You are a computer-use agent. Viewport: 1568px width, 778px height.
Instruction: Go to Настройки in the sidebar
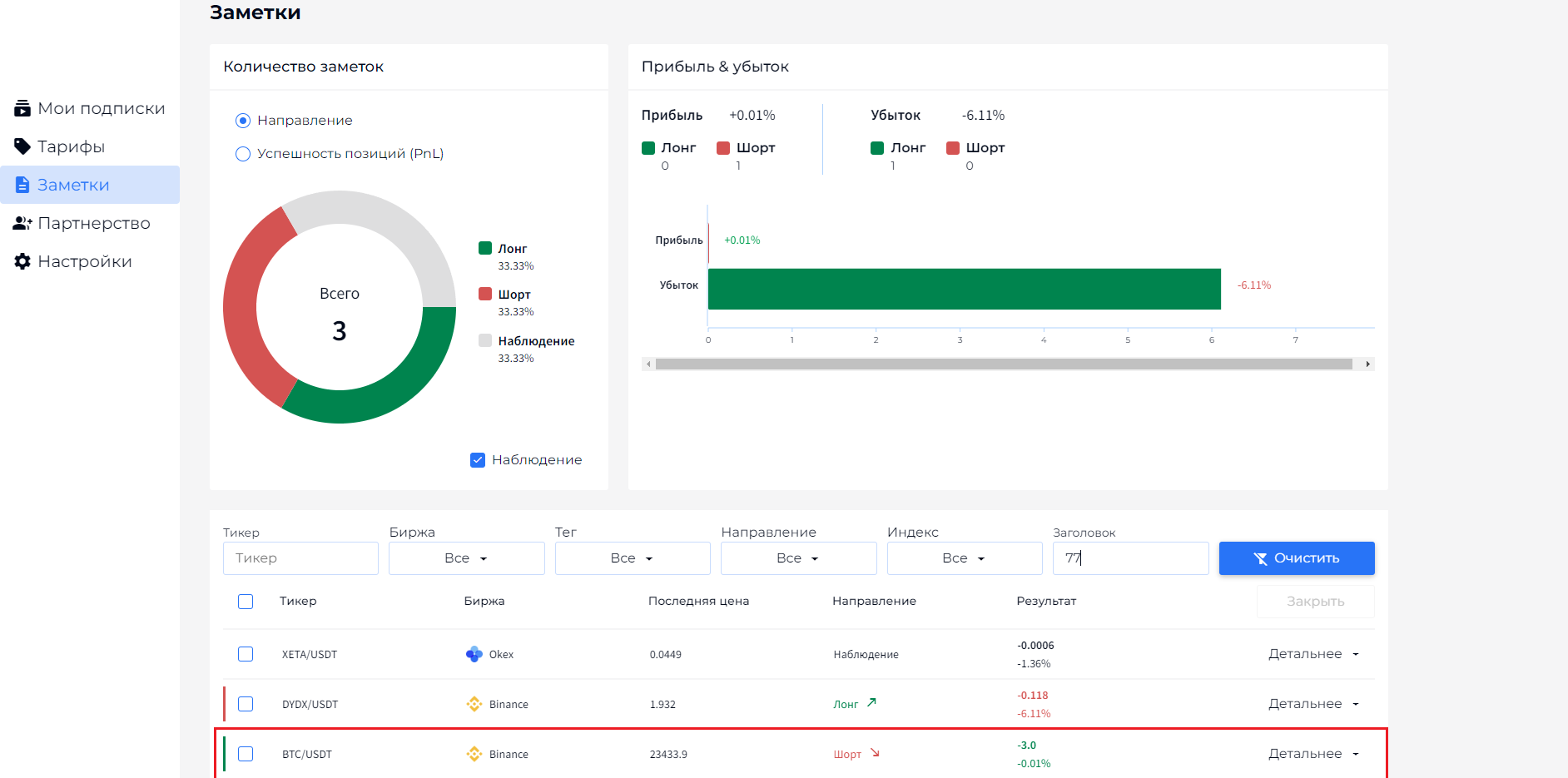pyautogui.click(x=84, y=261)
